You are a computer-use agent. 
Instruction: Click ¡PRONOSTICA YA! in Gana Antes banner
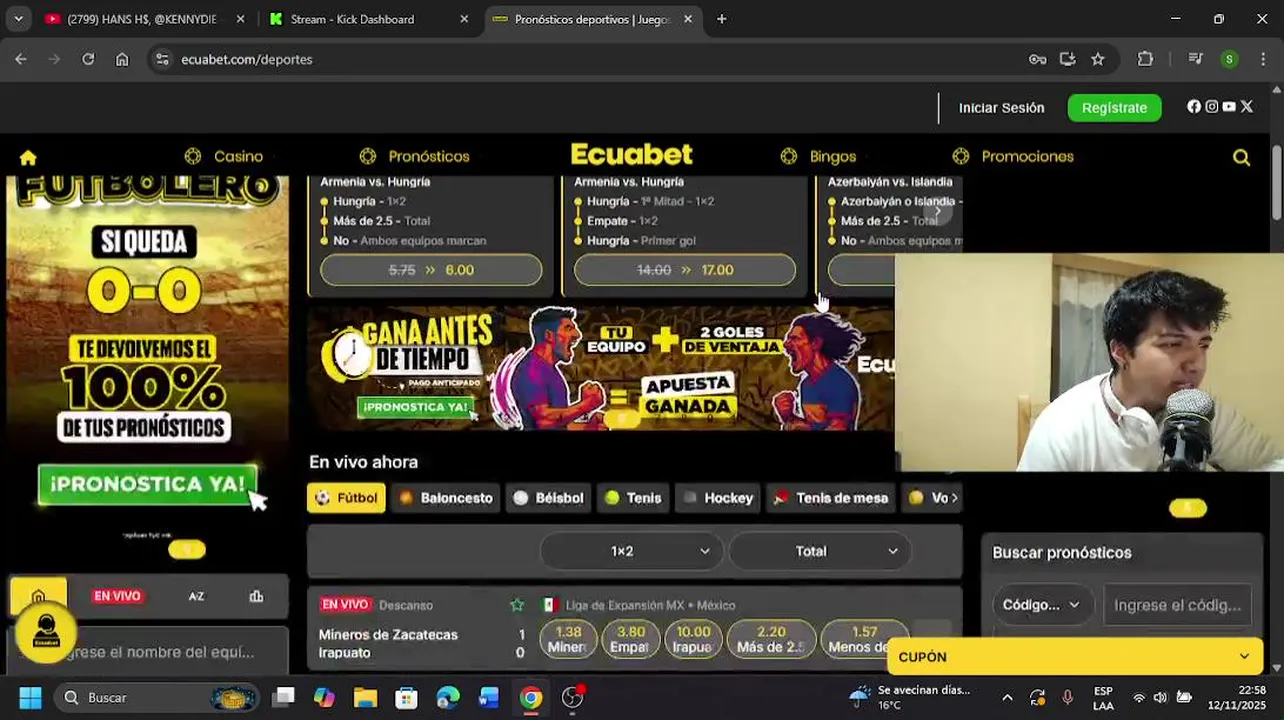click(x=415, y=407)
